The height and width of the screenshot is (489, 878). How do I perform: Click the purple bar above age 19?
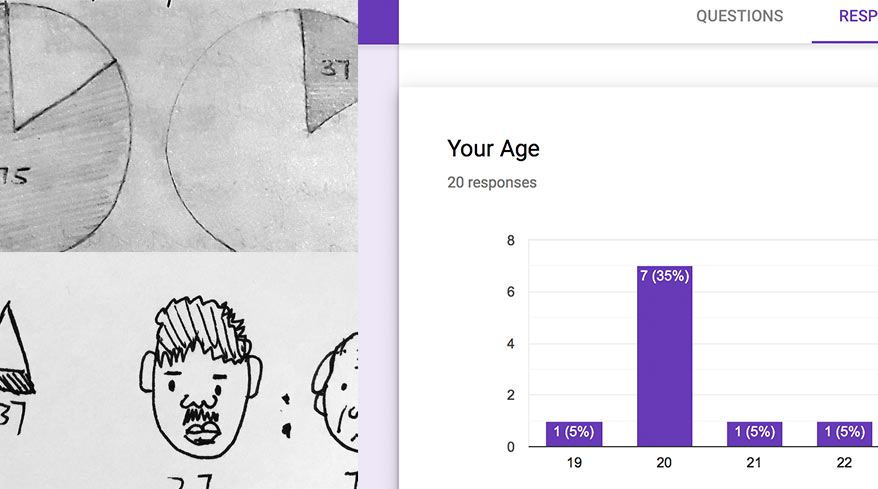[574, 434]
